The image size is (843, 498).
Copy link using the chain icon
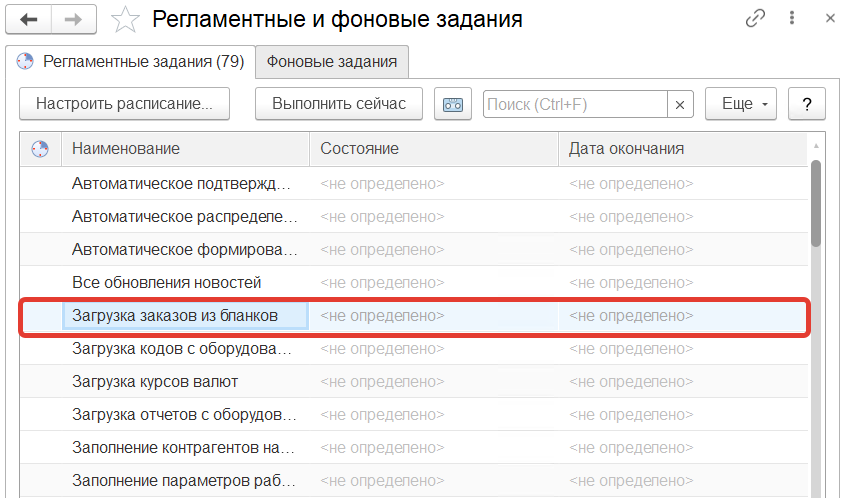(x=756, y=19)
